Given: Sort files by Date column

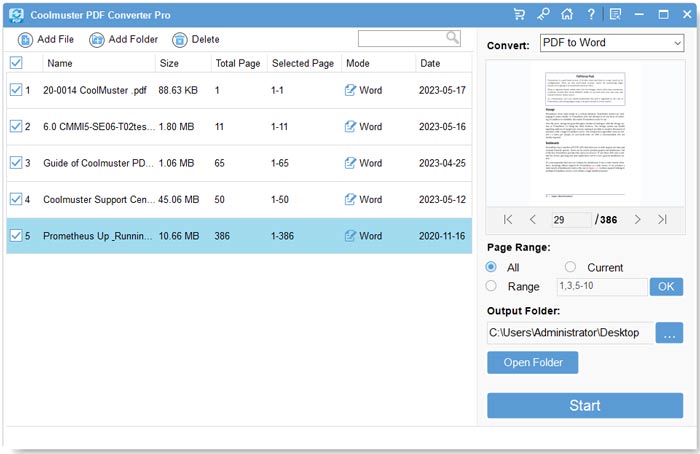Looking at the screenshot, I should (x=430, y=63).
